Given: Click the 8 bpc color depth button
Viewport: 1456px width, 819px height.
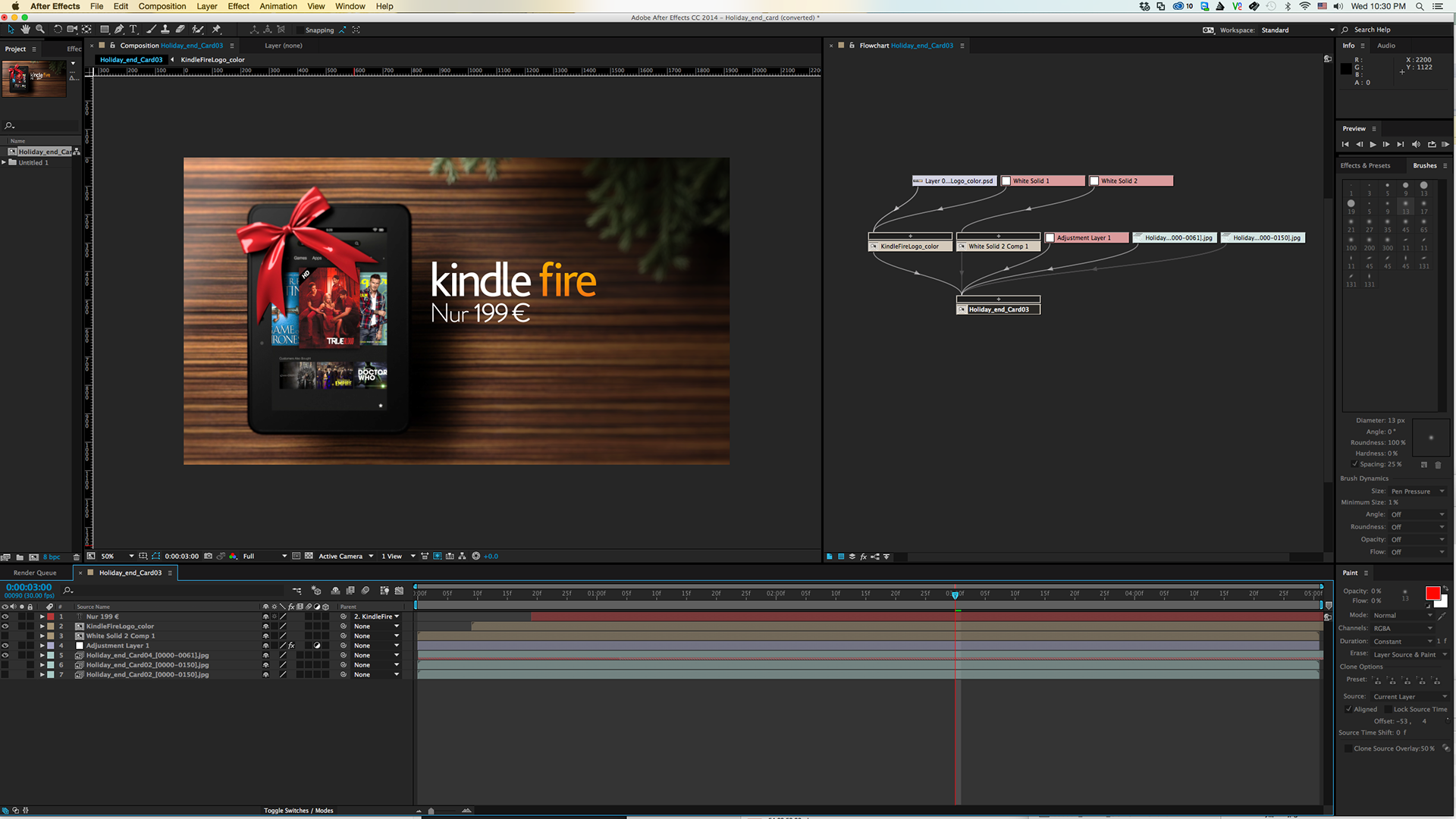Looking at the screenshot, I should pos(52,557).
